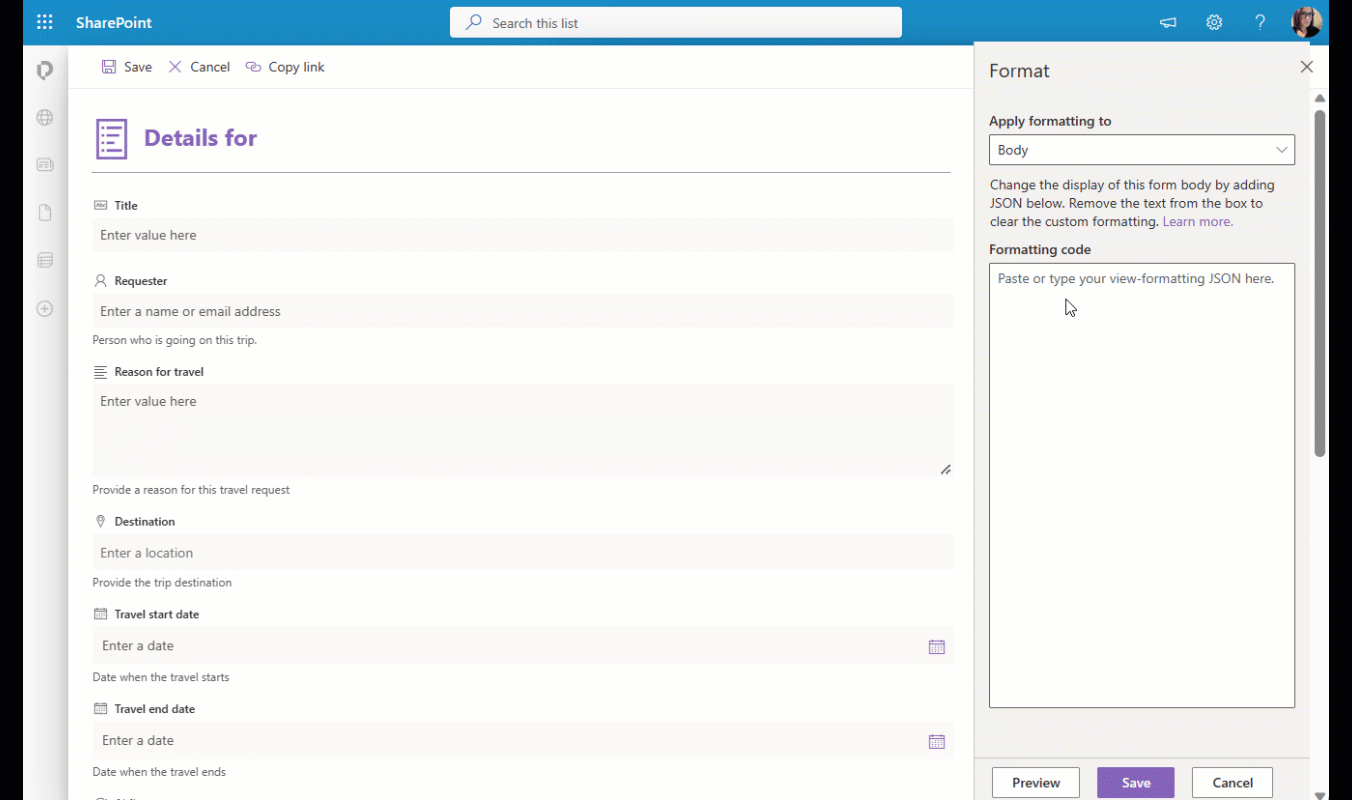Click the chevron on the Body dropdown
This screenshot has width=1352, height=800.
1281,149
